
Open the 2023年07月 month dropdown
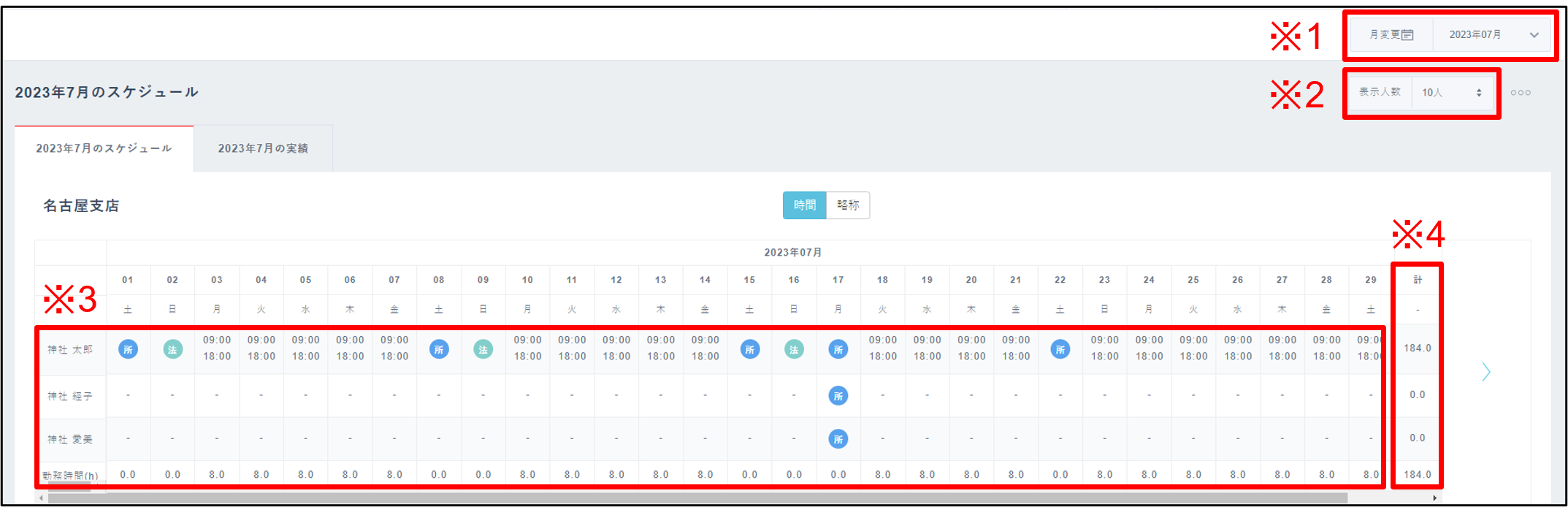point(1493,35)
